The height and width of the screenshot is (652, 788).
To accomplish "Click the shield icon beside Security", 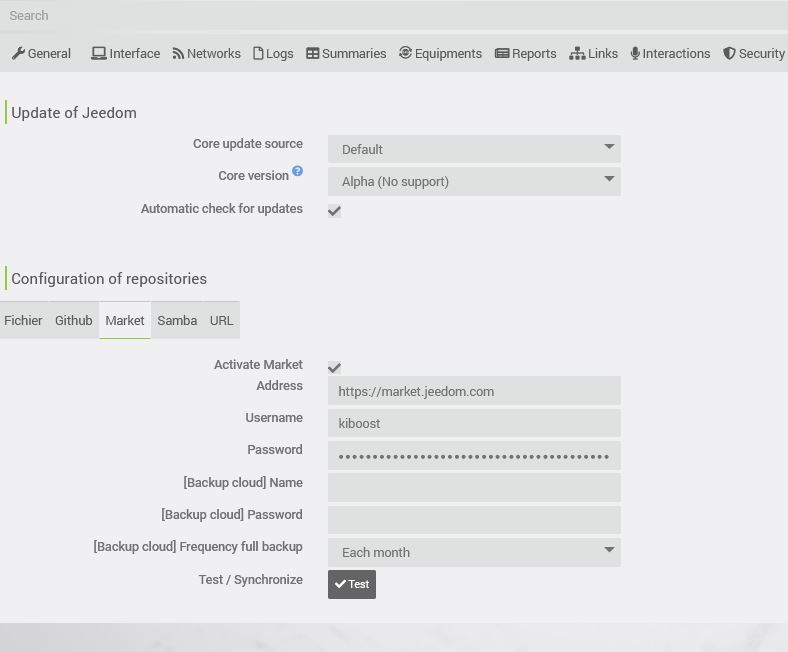I will tap(729, 54).
